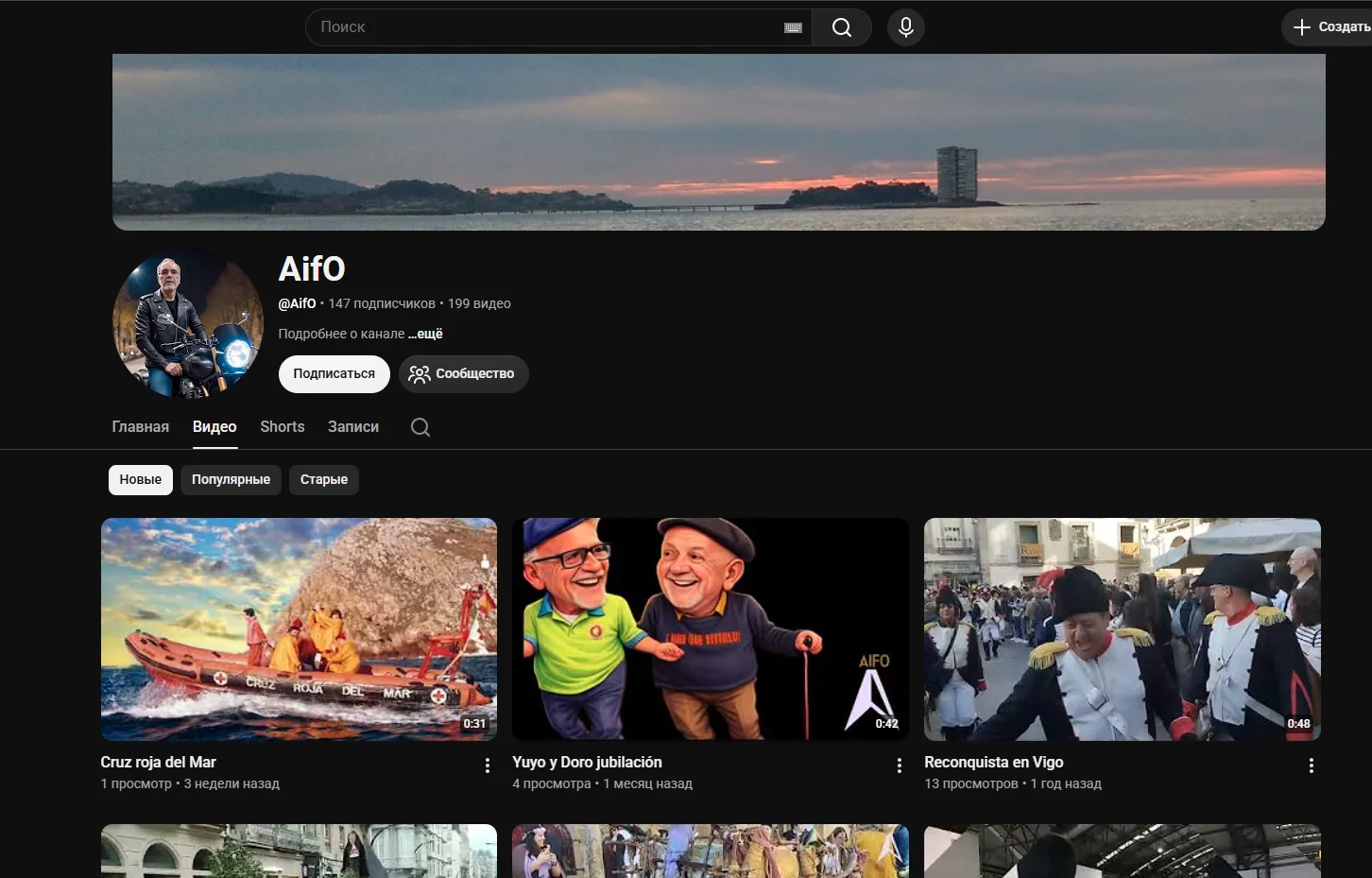Open options menu for Reconquista en Vigo
This screenshot has height=878, width=1372.
pos(1311,766)
